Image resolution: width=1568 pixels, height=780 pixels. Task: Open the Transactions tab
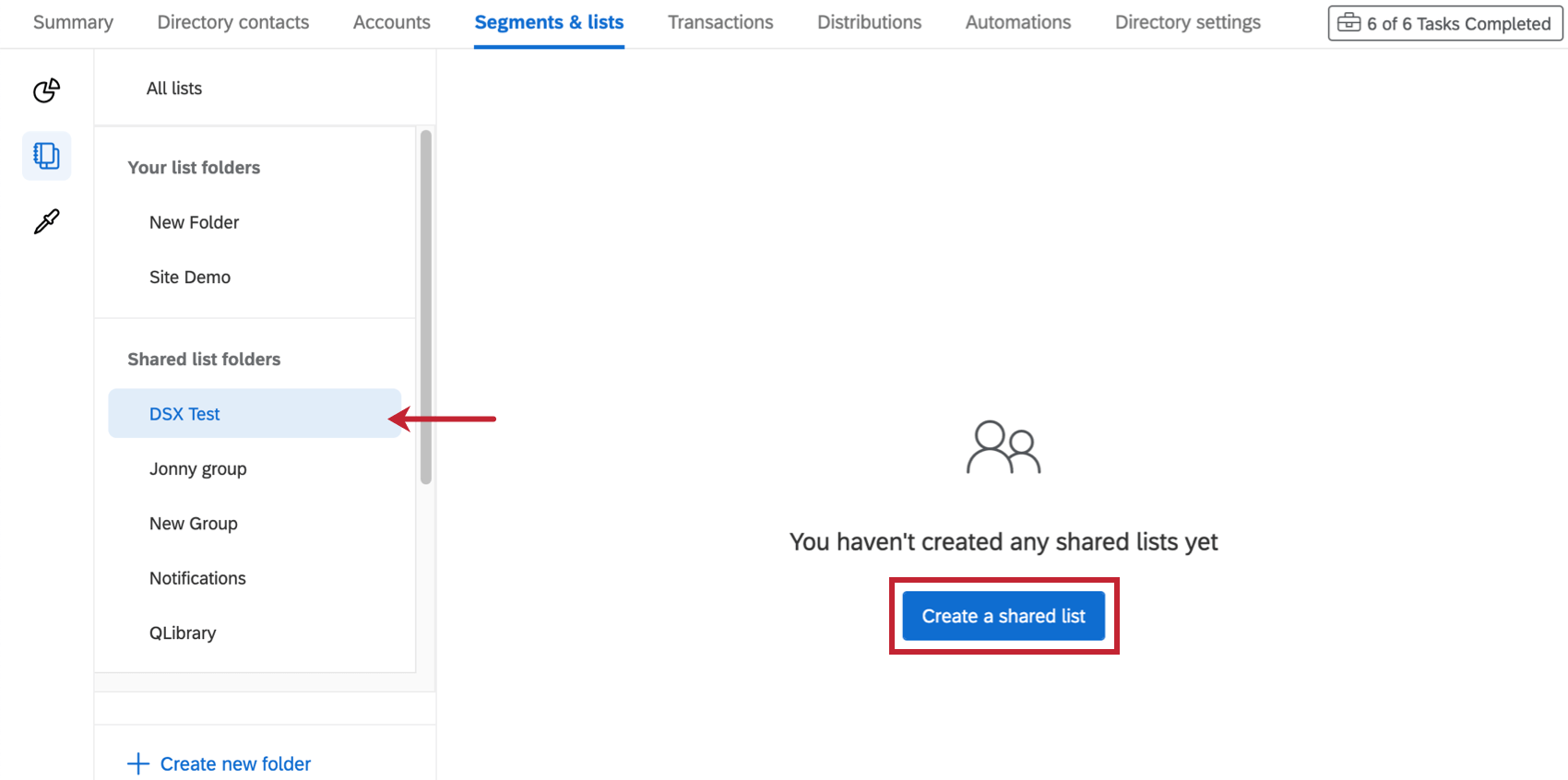pyautogui.click(x=720, y=22)
